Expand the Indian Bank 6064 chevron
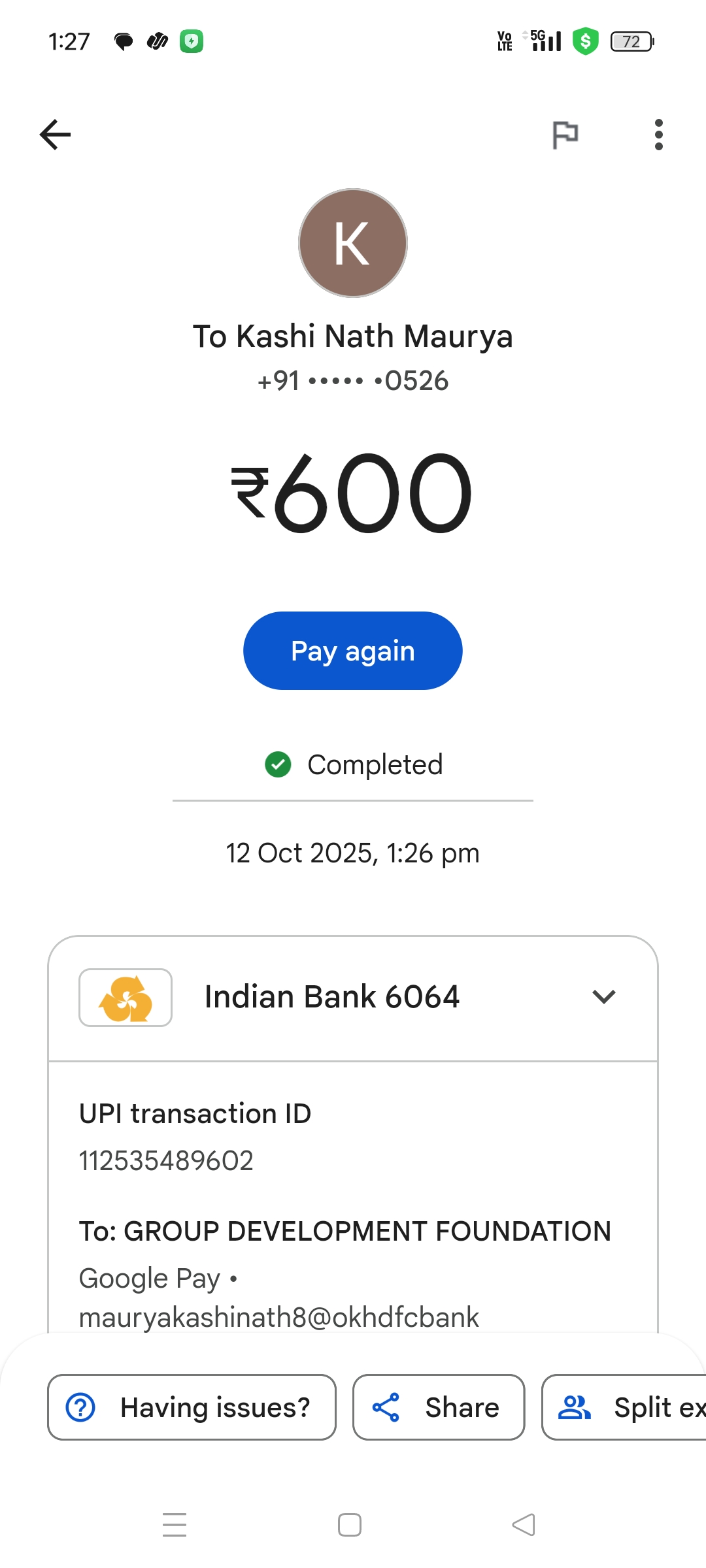The image size is (706, 1568). click(x=603, y=997)
